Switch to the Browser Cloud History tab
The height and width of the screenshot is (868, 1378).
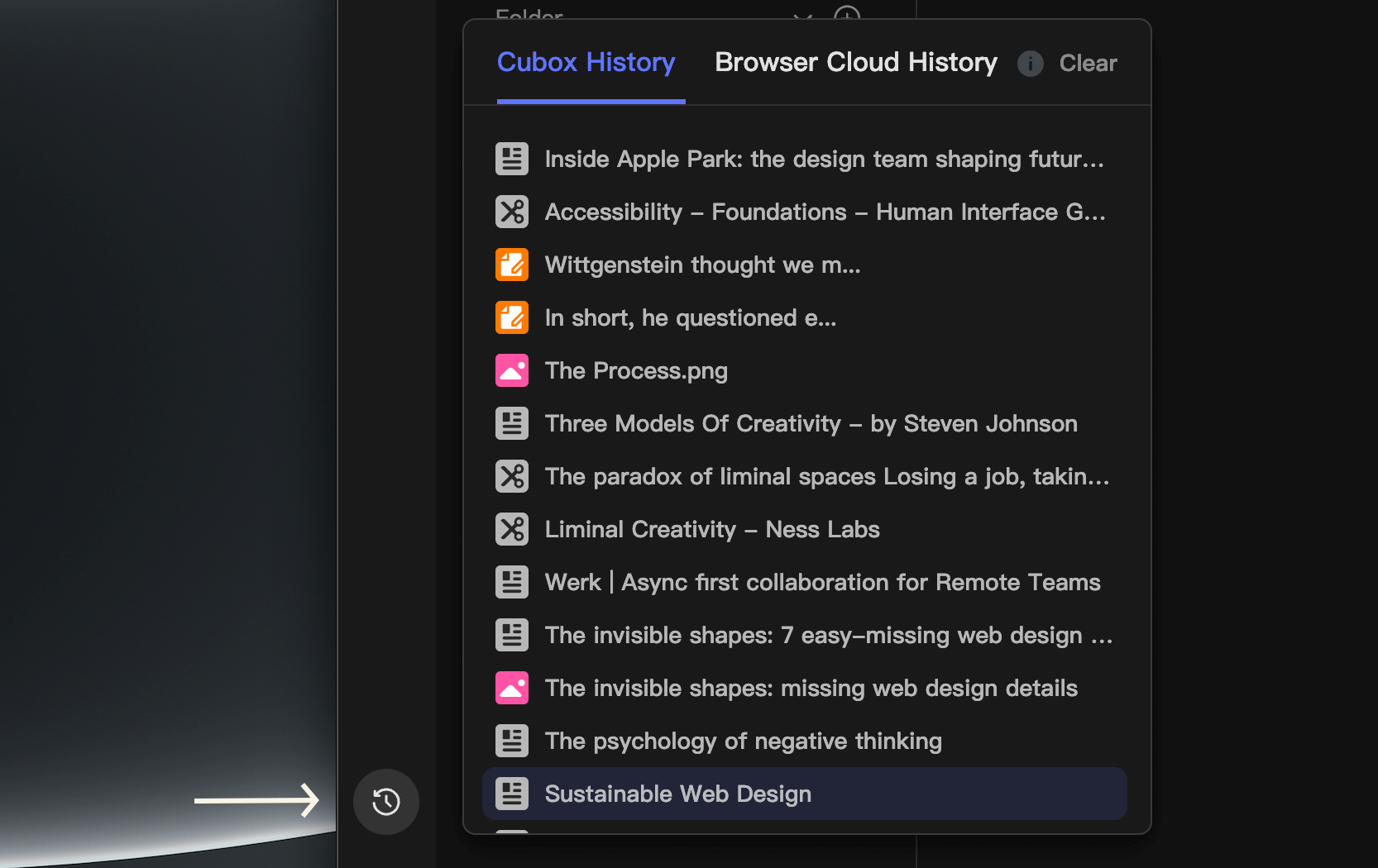click(856, 63)
